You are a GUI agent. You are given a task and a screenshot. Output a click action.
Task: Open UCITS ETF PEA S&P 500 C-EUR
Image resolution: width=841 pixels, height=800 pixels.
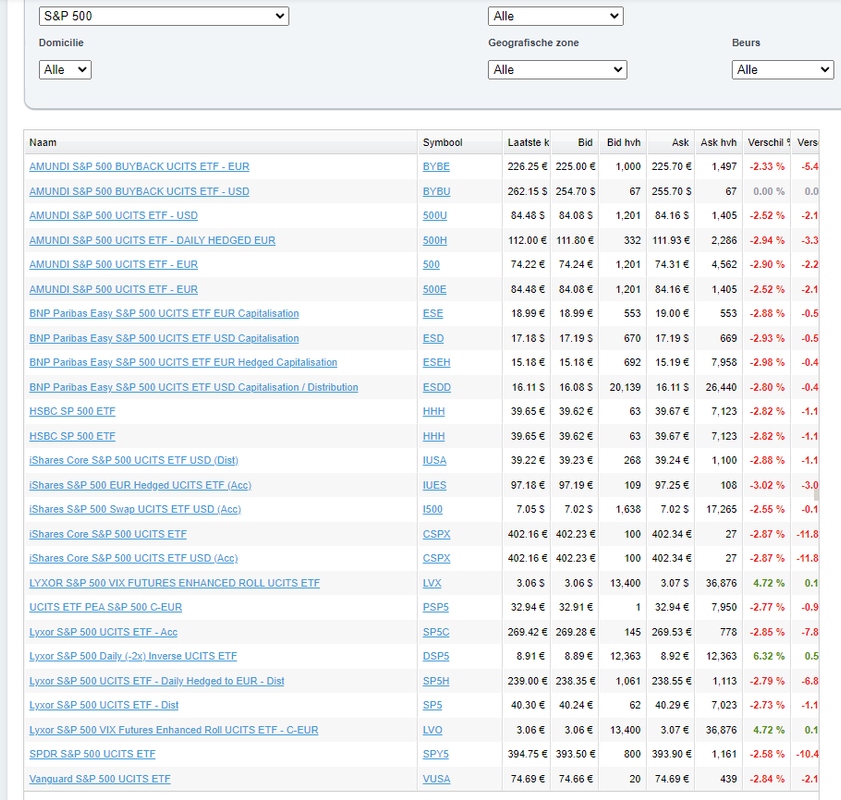[106, 607]
